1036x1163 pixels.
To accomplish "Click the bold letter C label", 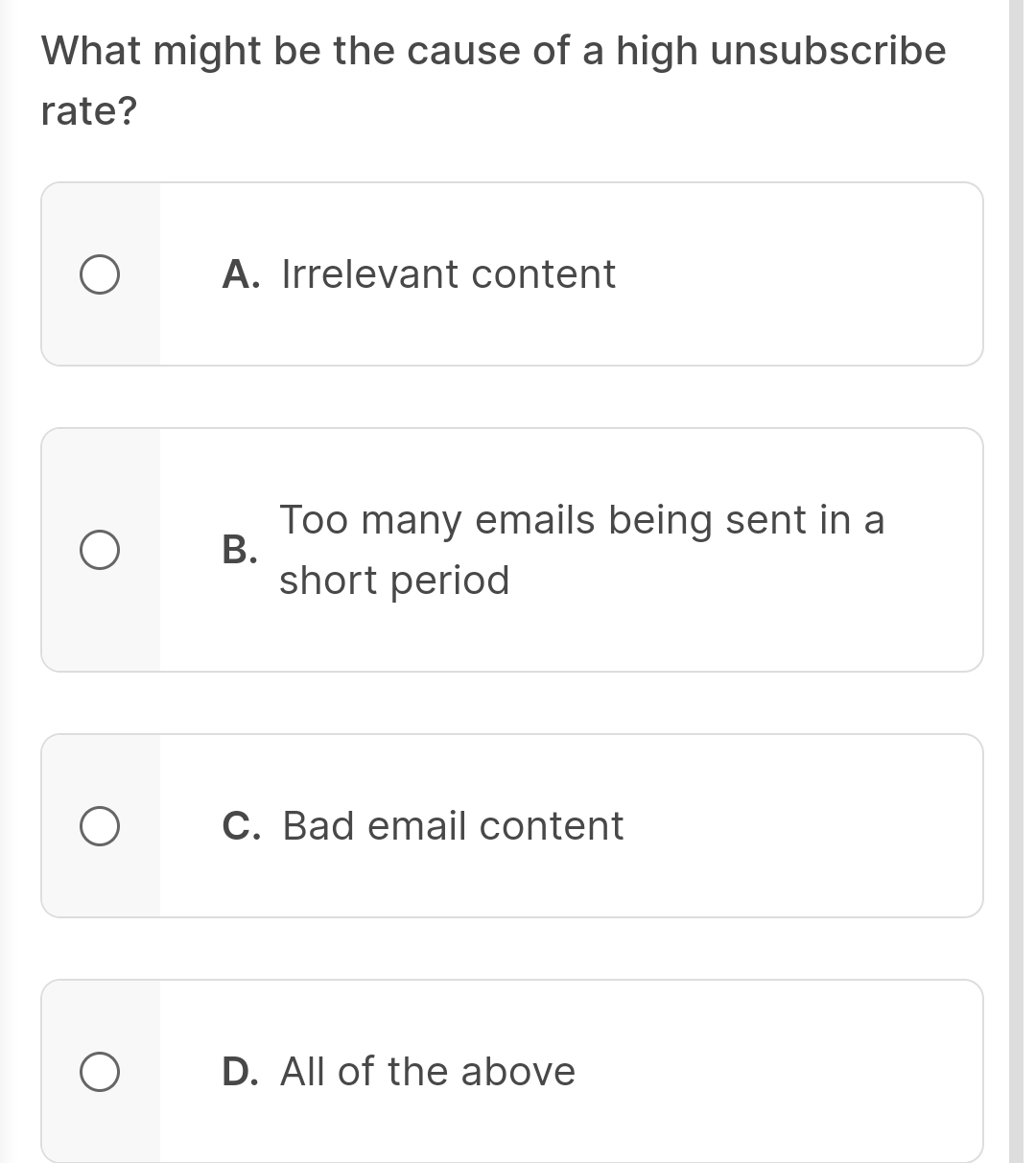I will pyautogui.click(x=239, y=827).
